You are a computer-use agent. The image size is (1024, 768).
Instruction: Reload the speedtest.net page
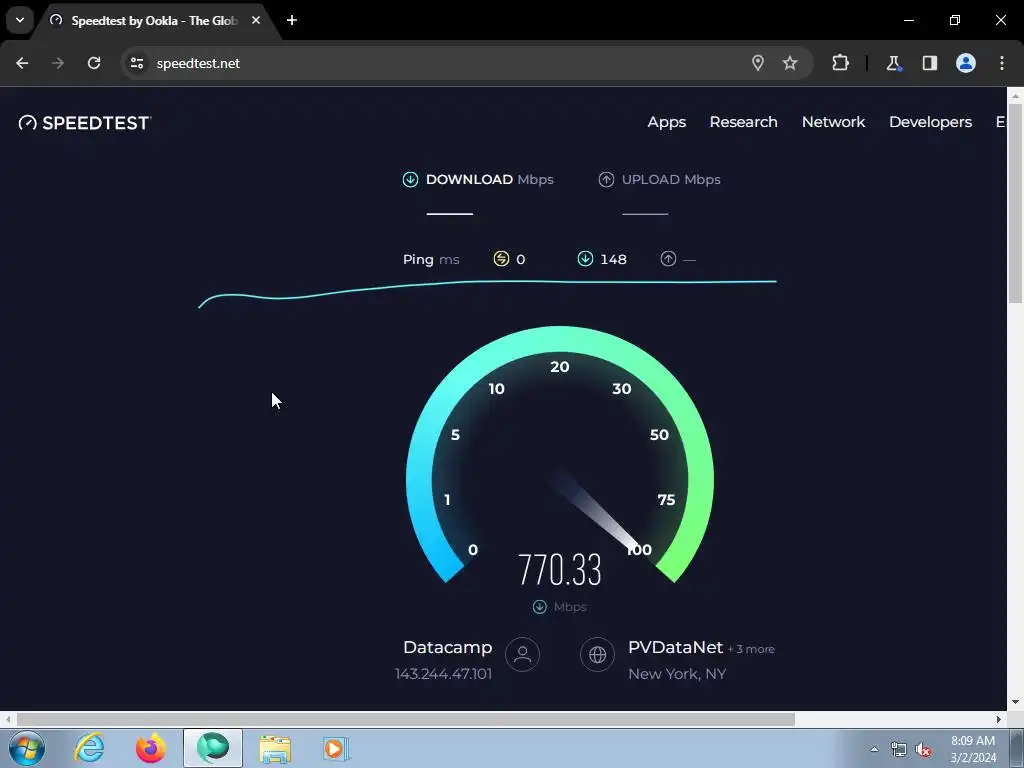pyautogui.click(x=94, y=63)
